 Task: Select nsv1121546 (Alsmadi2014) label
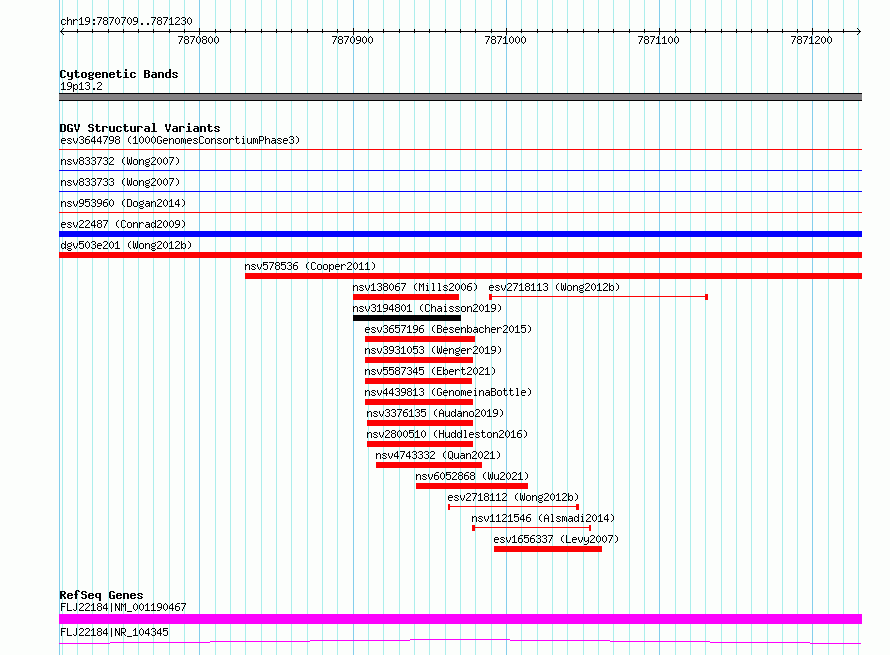click(543, 518)
